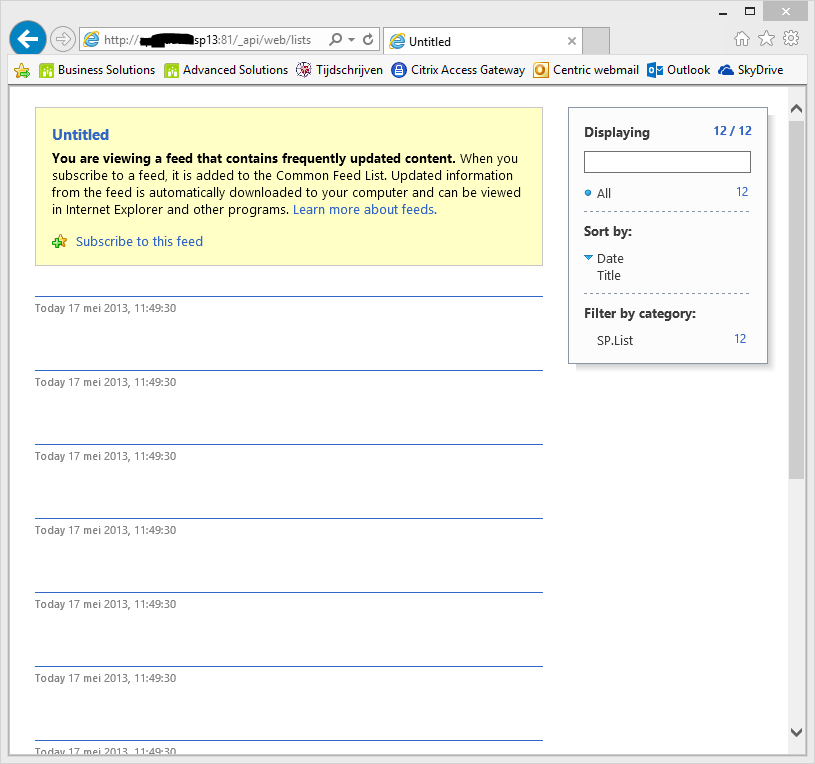The height and width of the screenshot is (764, 815).
Task: Select the All filter
Action: [603, 193]
